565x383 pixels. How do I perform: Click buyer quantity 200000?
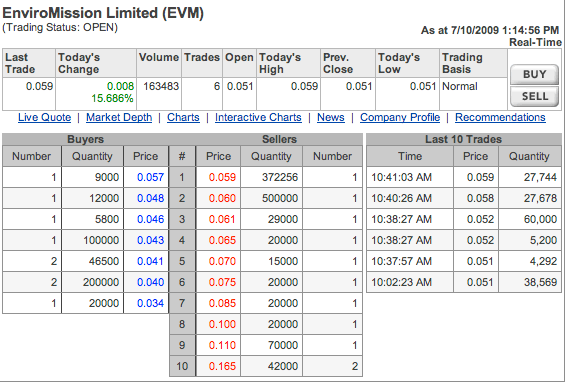[x=101, y=282]
